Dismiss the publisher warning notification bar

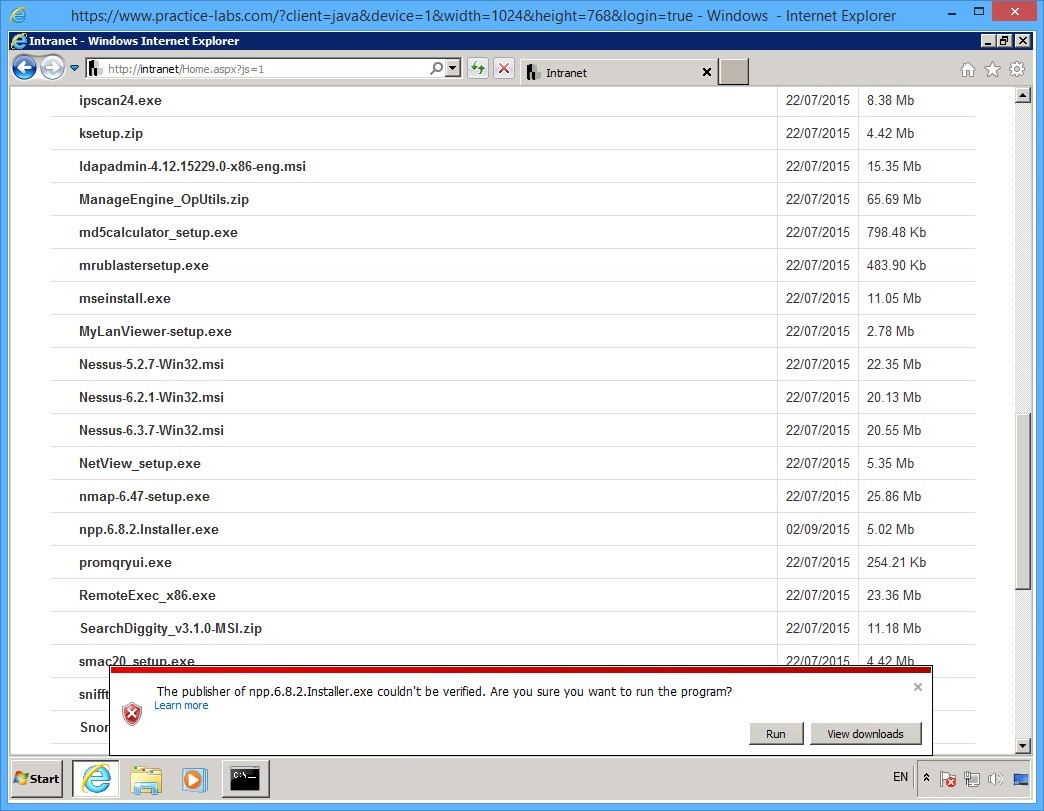point(918,687)
